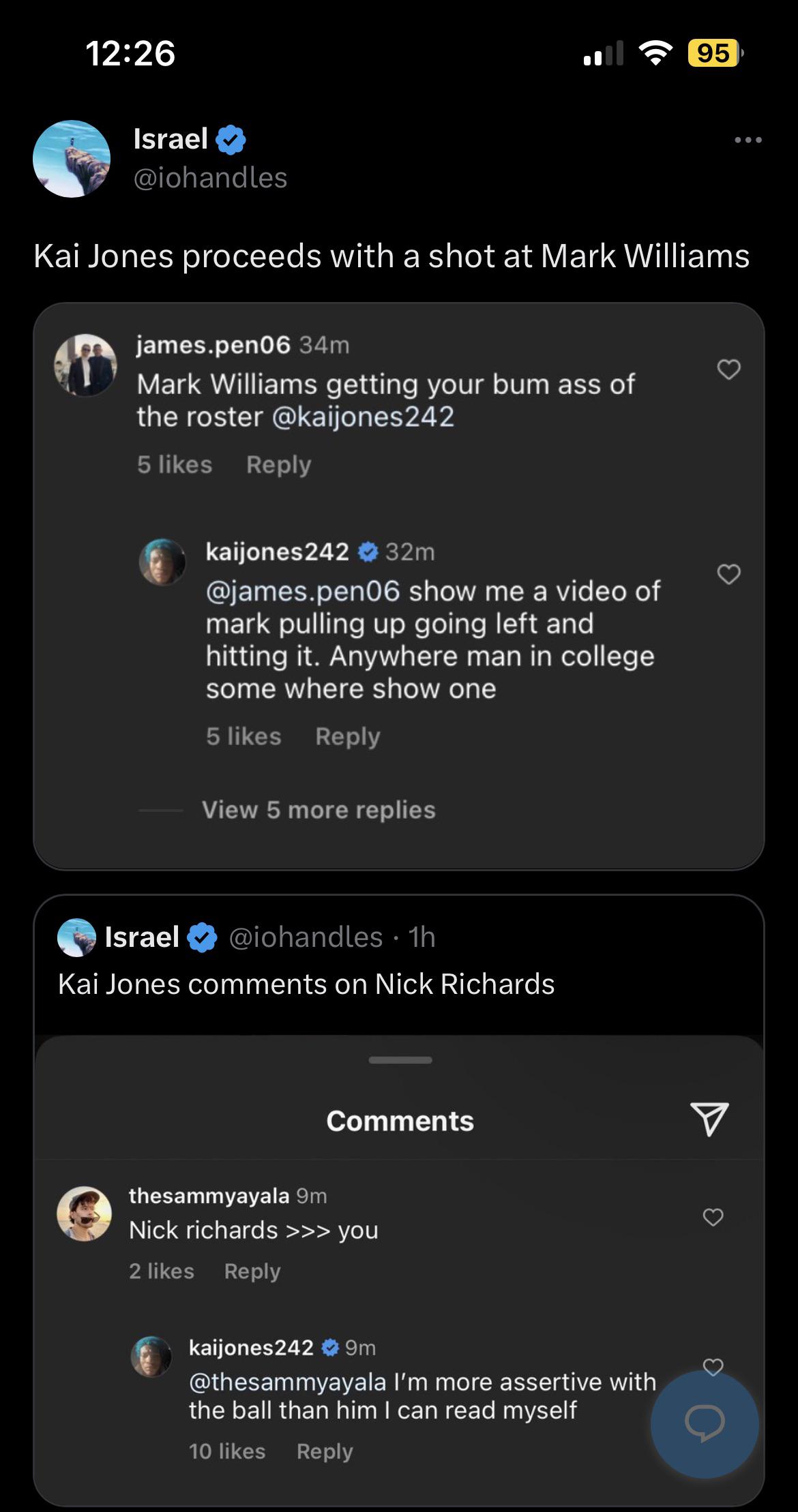Screen dimensions: 798x1512
Task: Expand View 5 more replies
Action: pos(318,810)
